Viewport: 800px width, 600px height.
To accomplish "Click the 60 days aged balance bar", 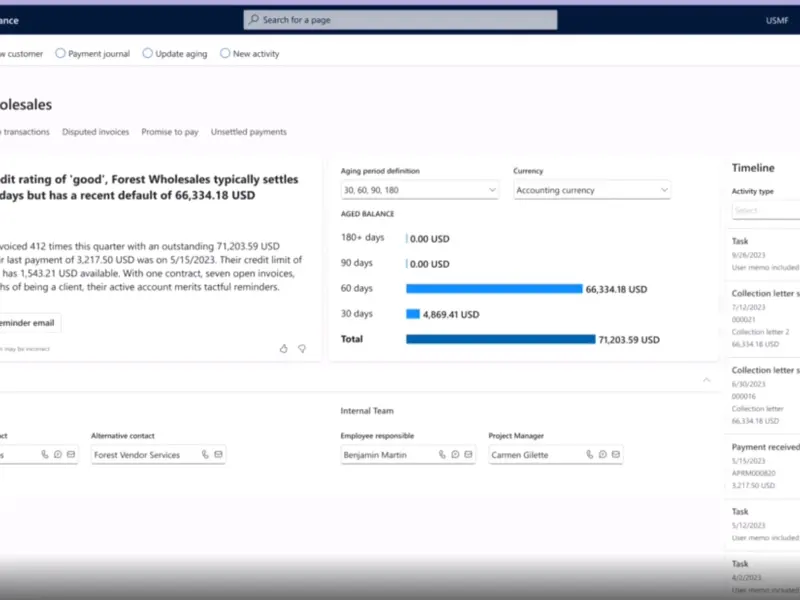I will [494, 289].
